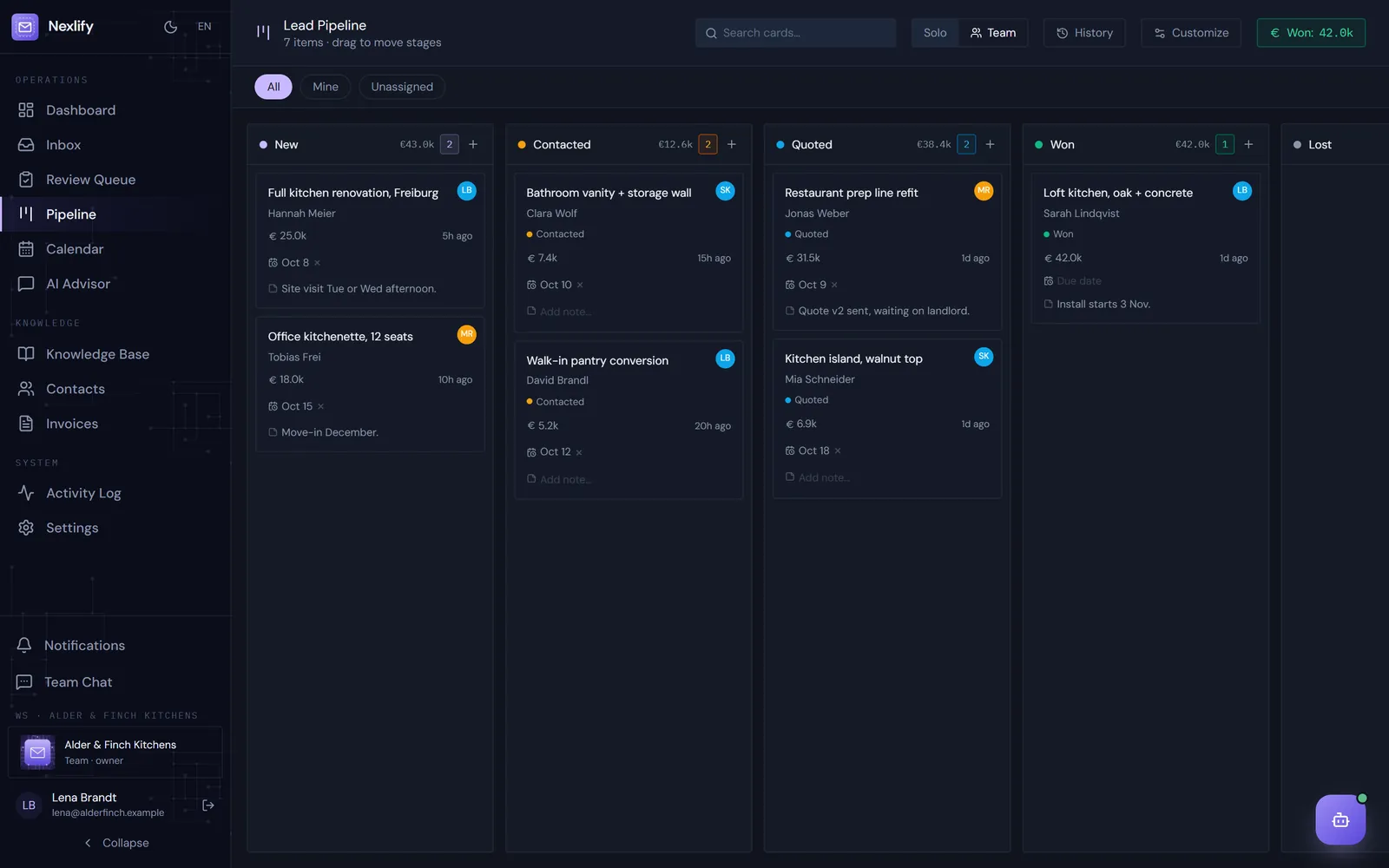Open the chatbot assistant button
Viewport: 1389px width, 868px height.
(x=1340, y=819)
